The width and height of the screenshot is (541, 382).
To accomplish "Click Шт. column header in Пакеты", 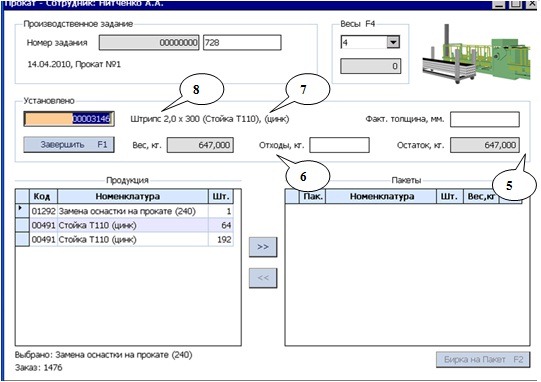I will [x=450, y=196].
